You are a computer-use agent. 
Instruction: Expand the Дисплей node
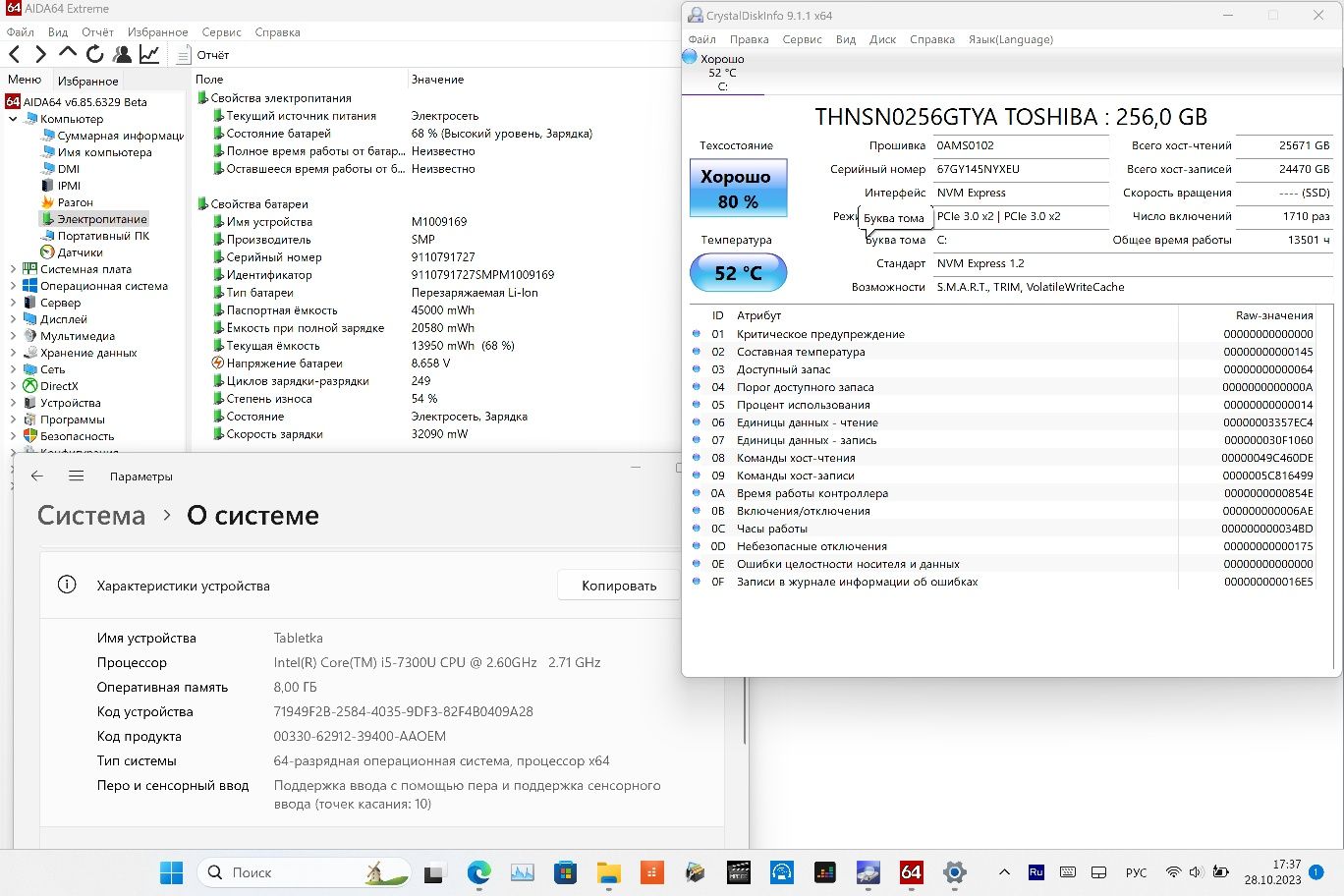pos(13,319)
